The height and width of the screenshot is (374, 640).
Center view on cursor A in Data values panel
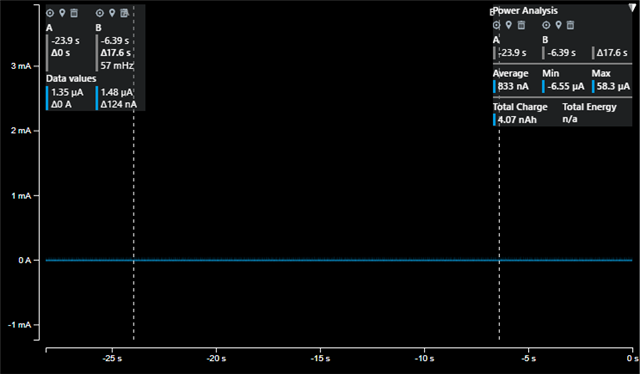[x=50, y=13]
